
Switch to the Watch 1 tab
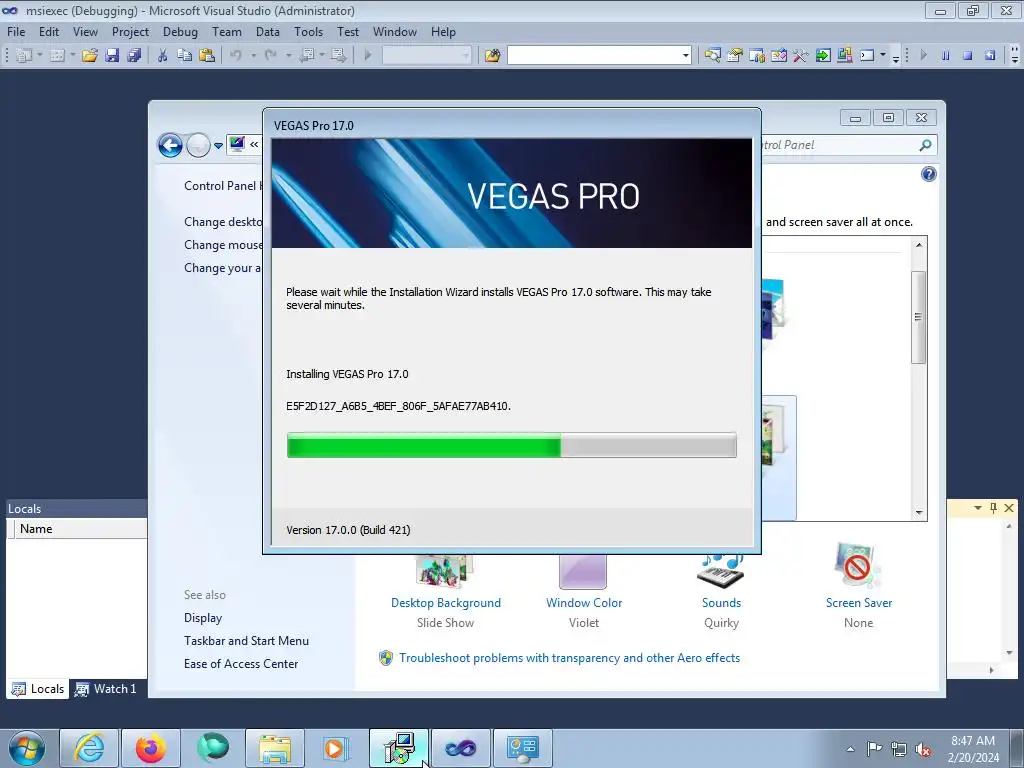pos(106,689)
